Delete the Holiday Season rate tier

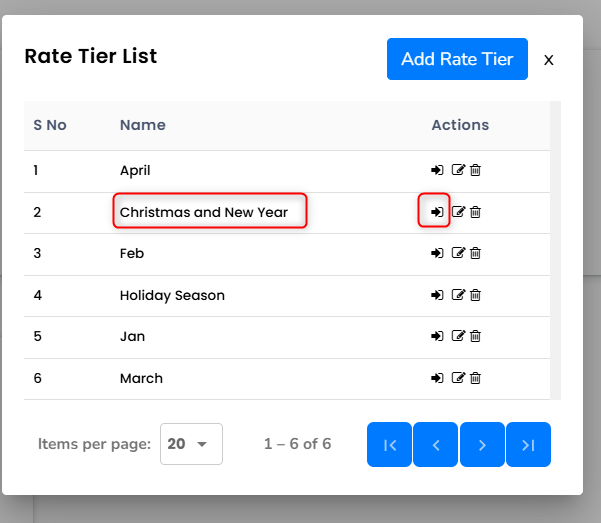tap(476, 295)
